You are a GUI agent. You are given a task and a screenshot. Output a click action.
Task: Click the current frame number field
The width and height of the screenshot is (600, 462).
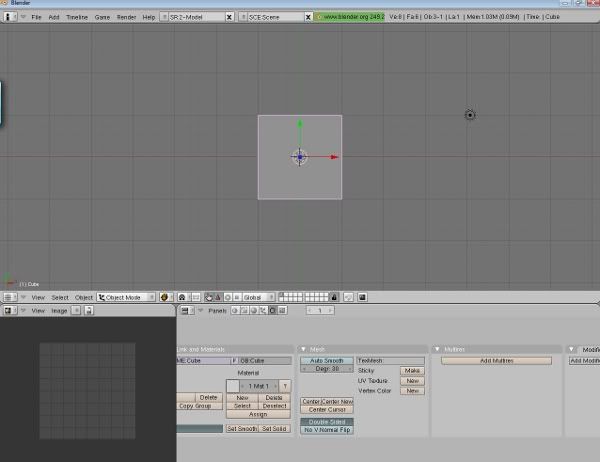tap(320, 310)
